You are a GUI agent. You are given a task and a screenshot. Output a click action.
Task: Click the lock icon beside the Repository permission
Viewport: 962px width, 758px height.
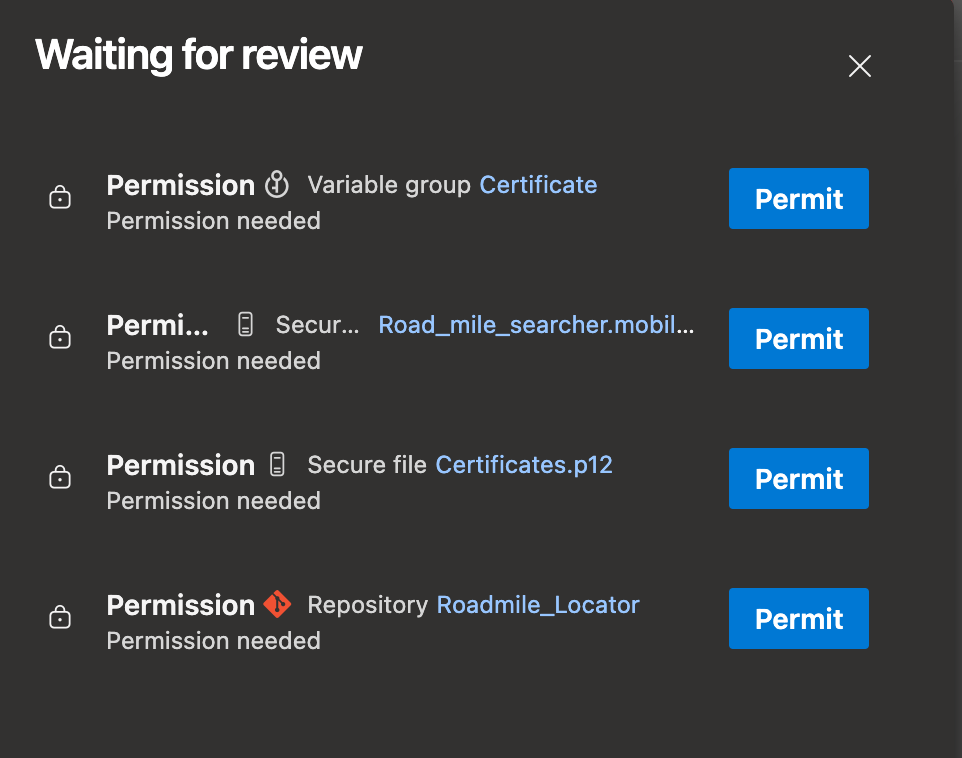[x=60, y=618]
